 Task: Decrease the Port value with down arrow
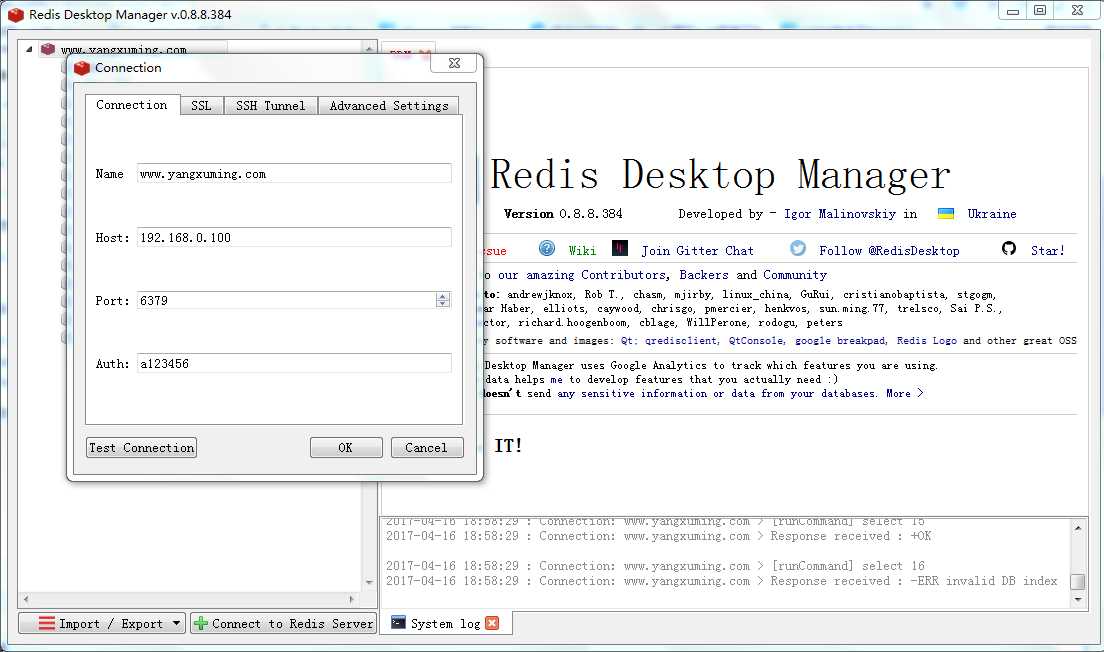[x=442, y=303]
